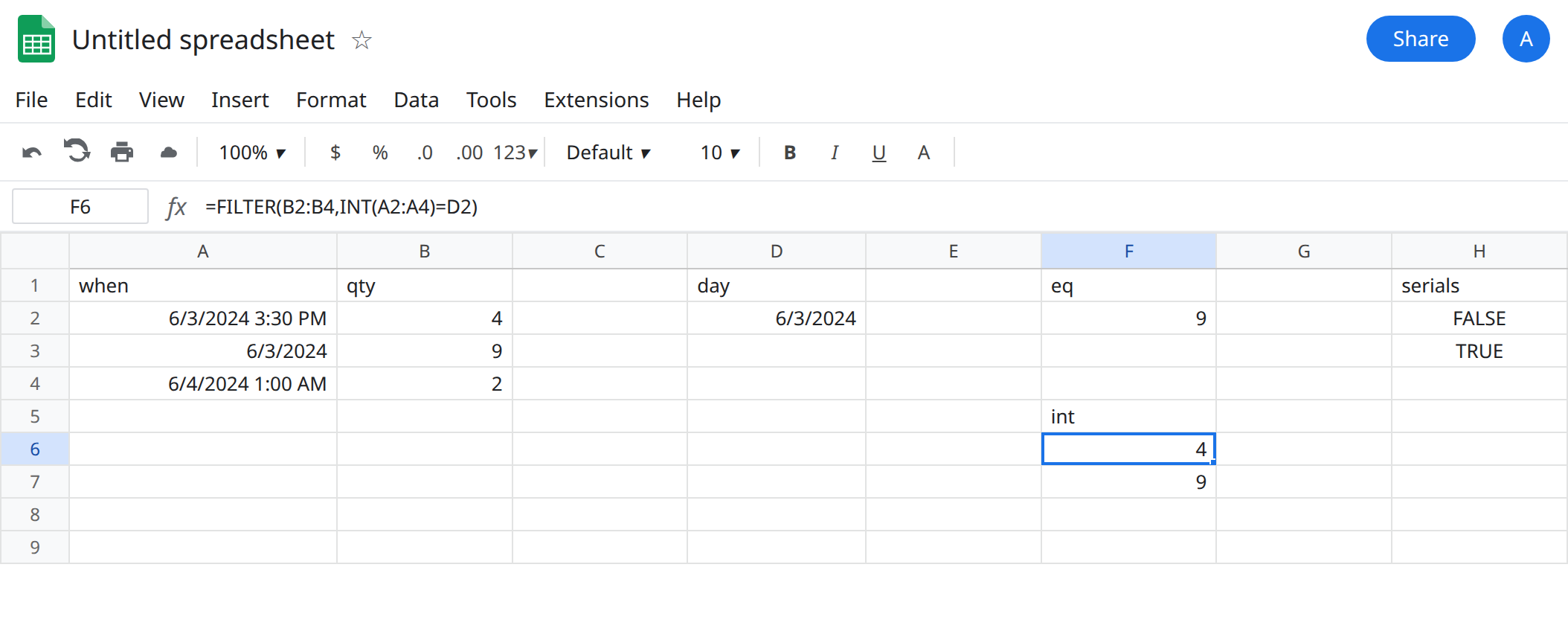Select the 'int' label cell
Image resolution: width=1568 pixels, height=640 pixels.
1128,417
